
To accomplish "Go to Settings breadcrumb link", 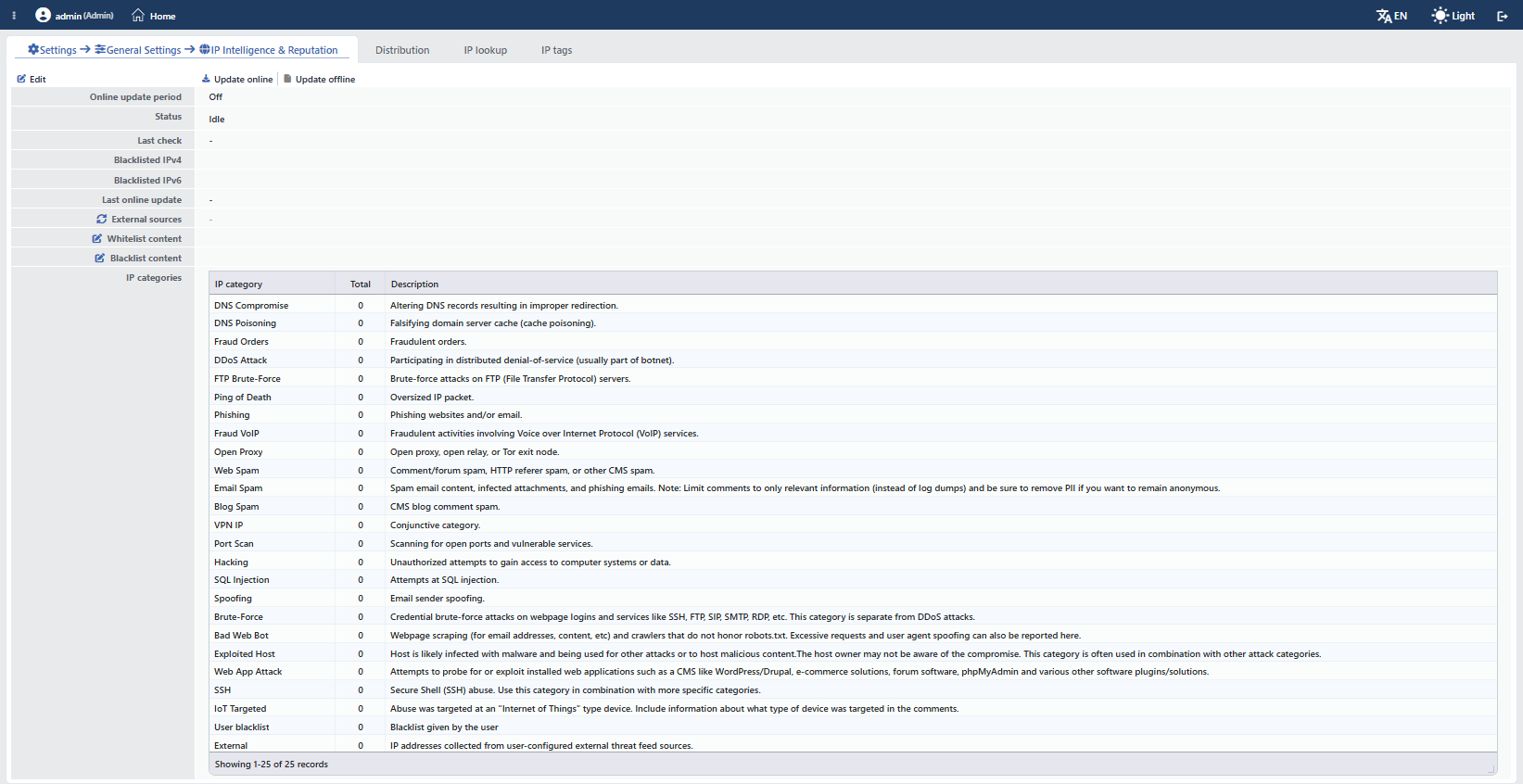I will pos(57,50).
